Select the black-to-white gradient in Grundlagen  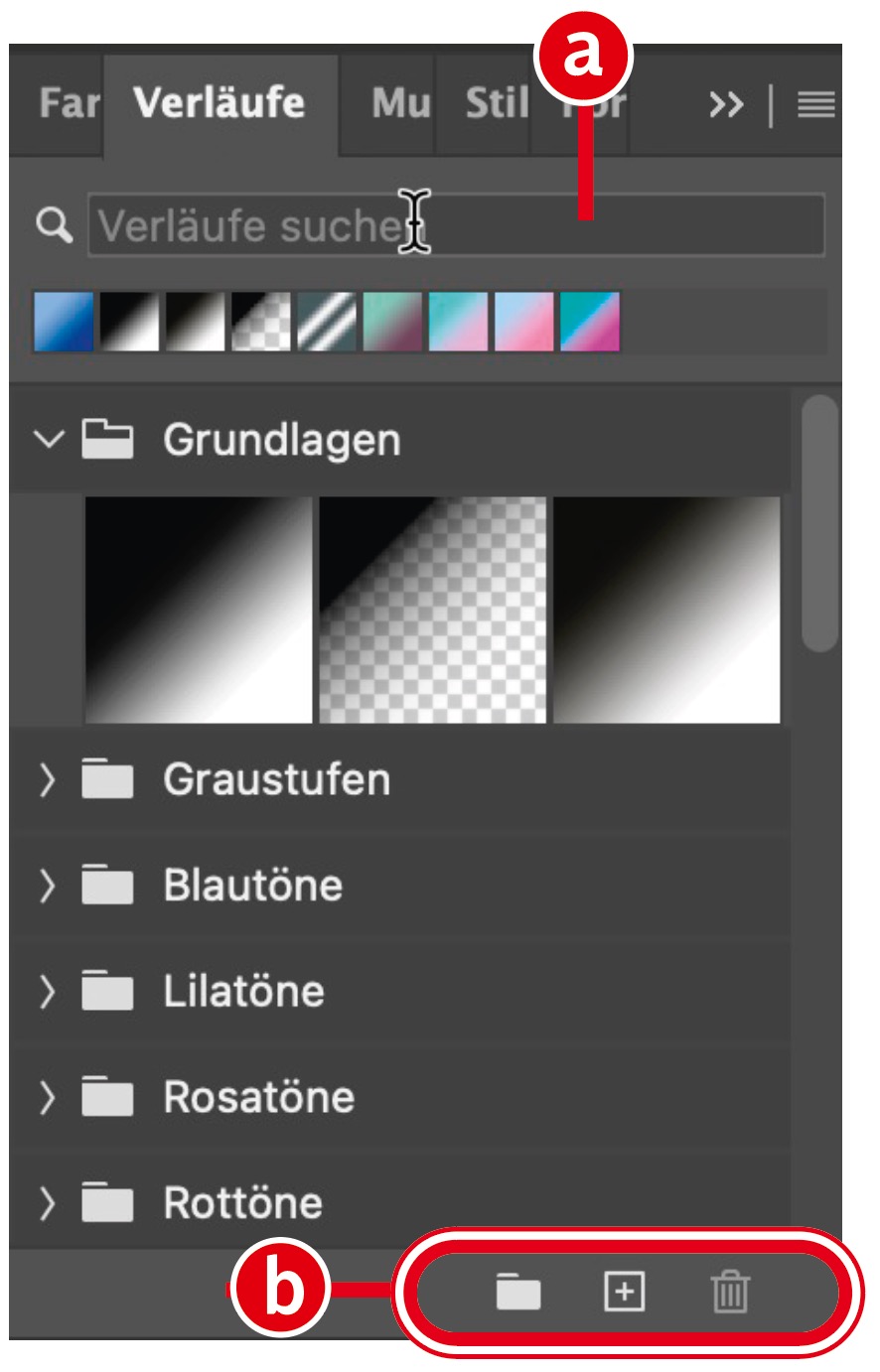(x=199, y=610)
